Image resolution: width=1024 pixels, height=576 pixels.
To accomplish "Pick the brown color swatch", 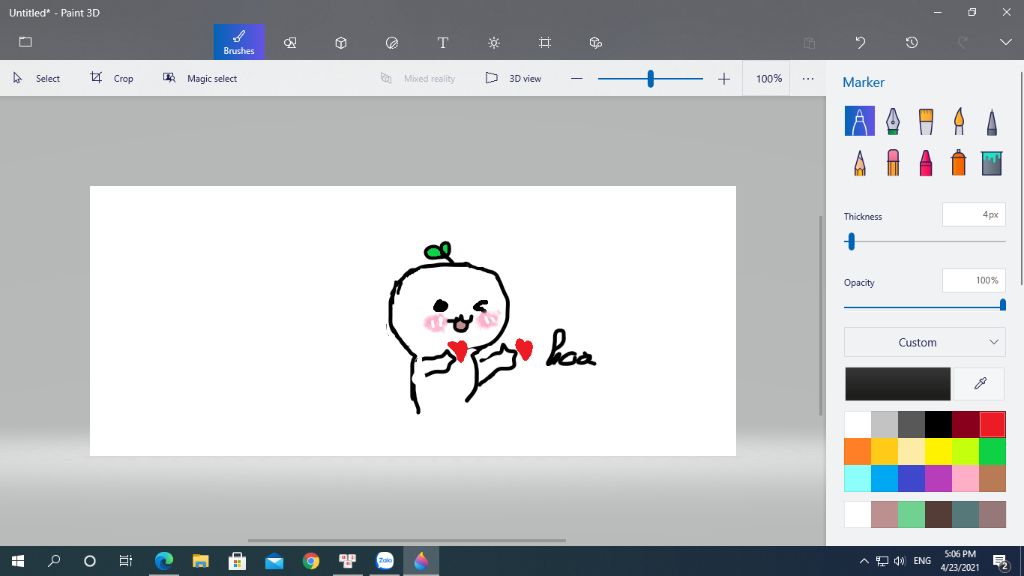I will coord(993,479).
